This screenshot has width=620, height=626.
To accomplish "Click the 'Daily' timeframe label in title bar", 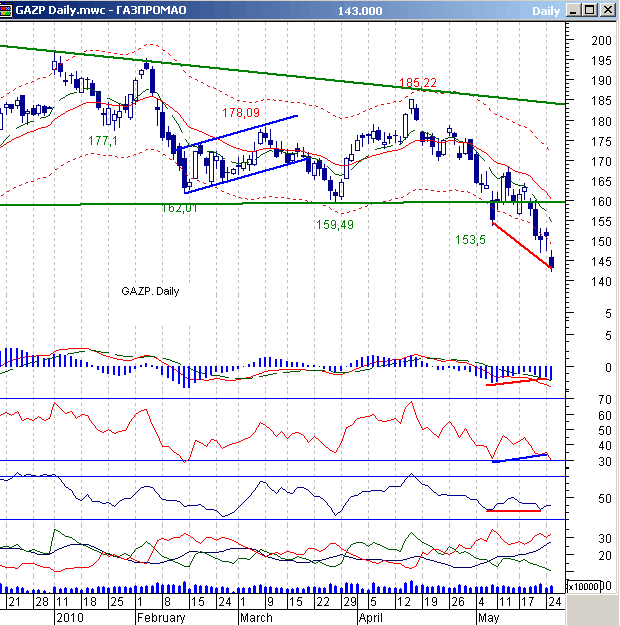I will (546, 11).
